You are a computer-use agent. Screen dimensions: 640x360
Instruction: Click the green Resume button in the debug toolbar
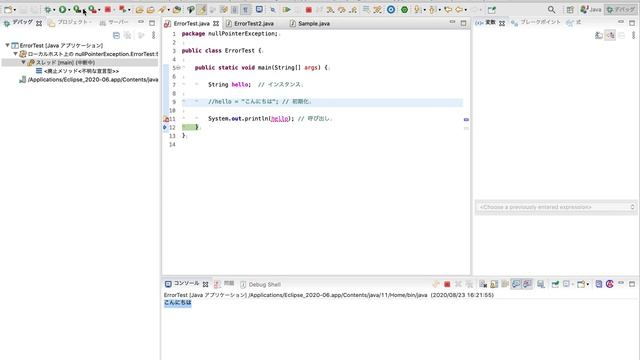coord(287,9)
